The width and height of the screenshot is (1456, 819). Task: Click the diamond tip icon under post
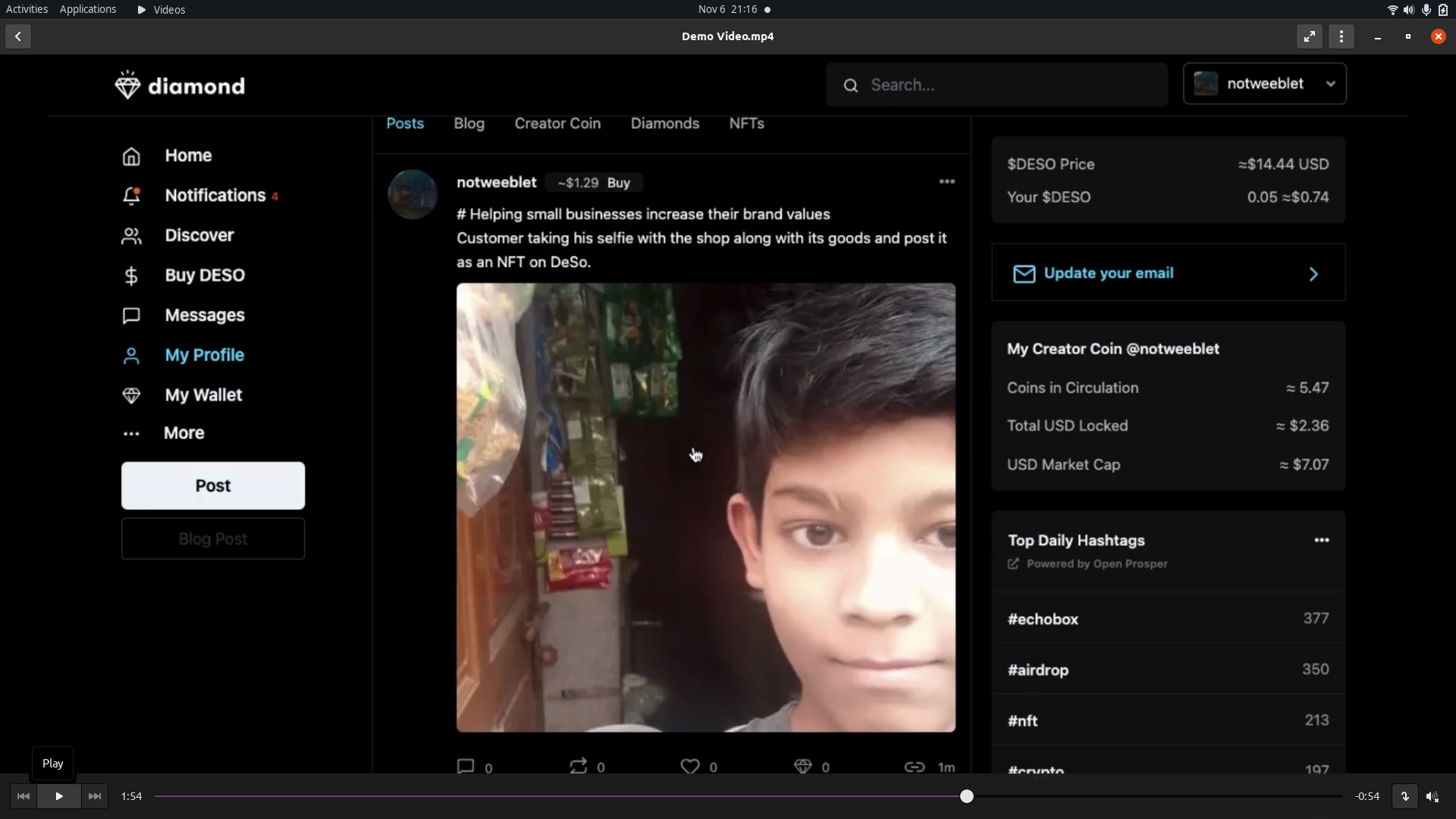[803, 766]
